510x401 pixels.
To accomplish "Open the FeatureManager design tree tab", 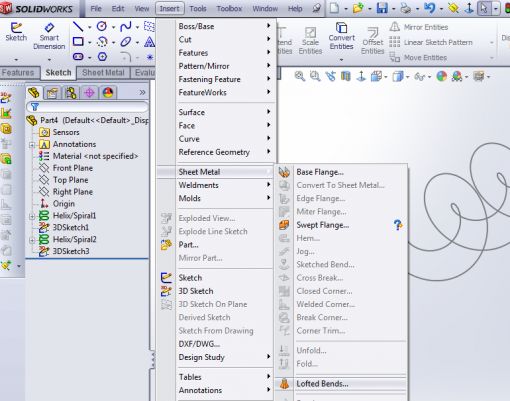I will [x=34, y=93].
